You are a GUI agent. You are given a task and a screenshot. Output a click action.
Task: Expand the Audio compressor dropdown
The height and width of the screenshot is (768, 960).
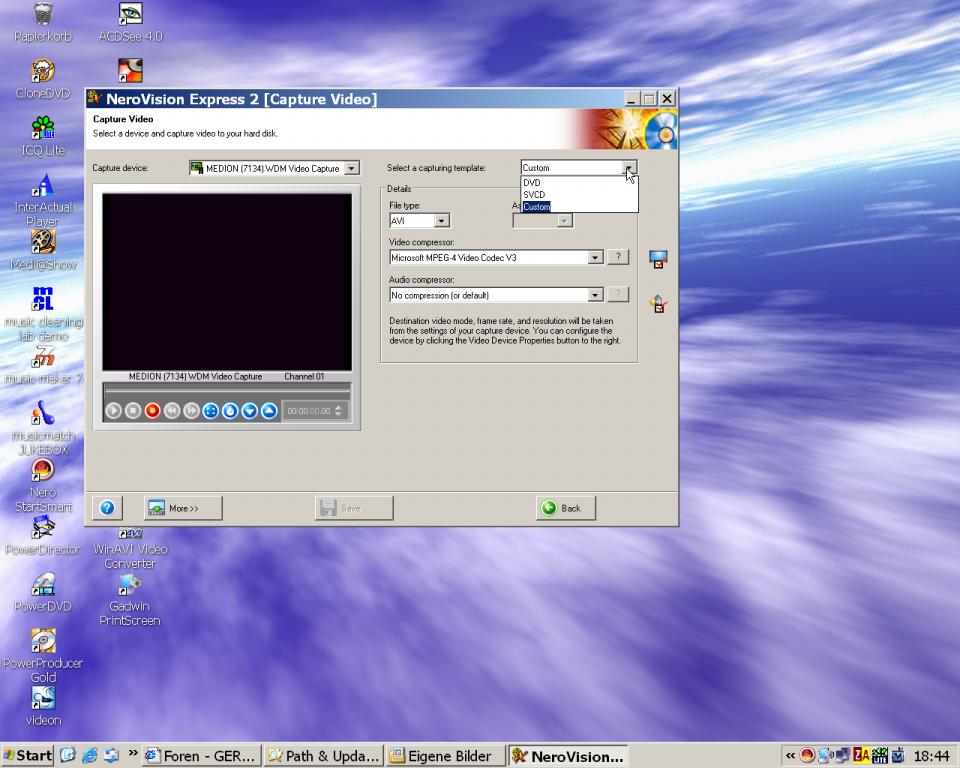[x=595, y=295]
